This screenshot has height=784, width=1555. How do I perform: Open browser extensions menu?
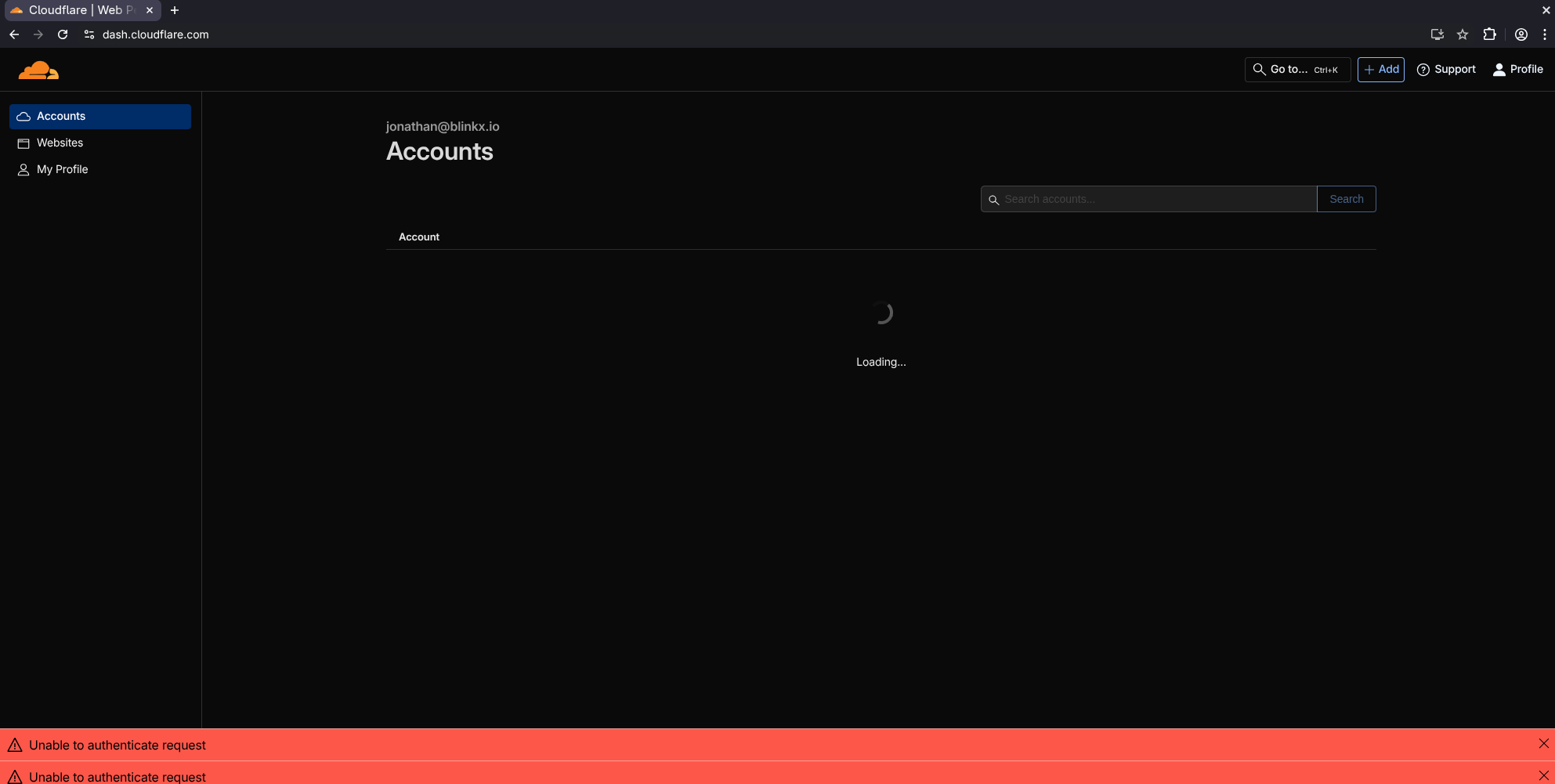coord(1489,34)
